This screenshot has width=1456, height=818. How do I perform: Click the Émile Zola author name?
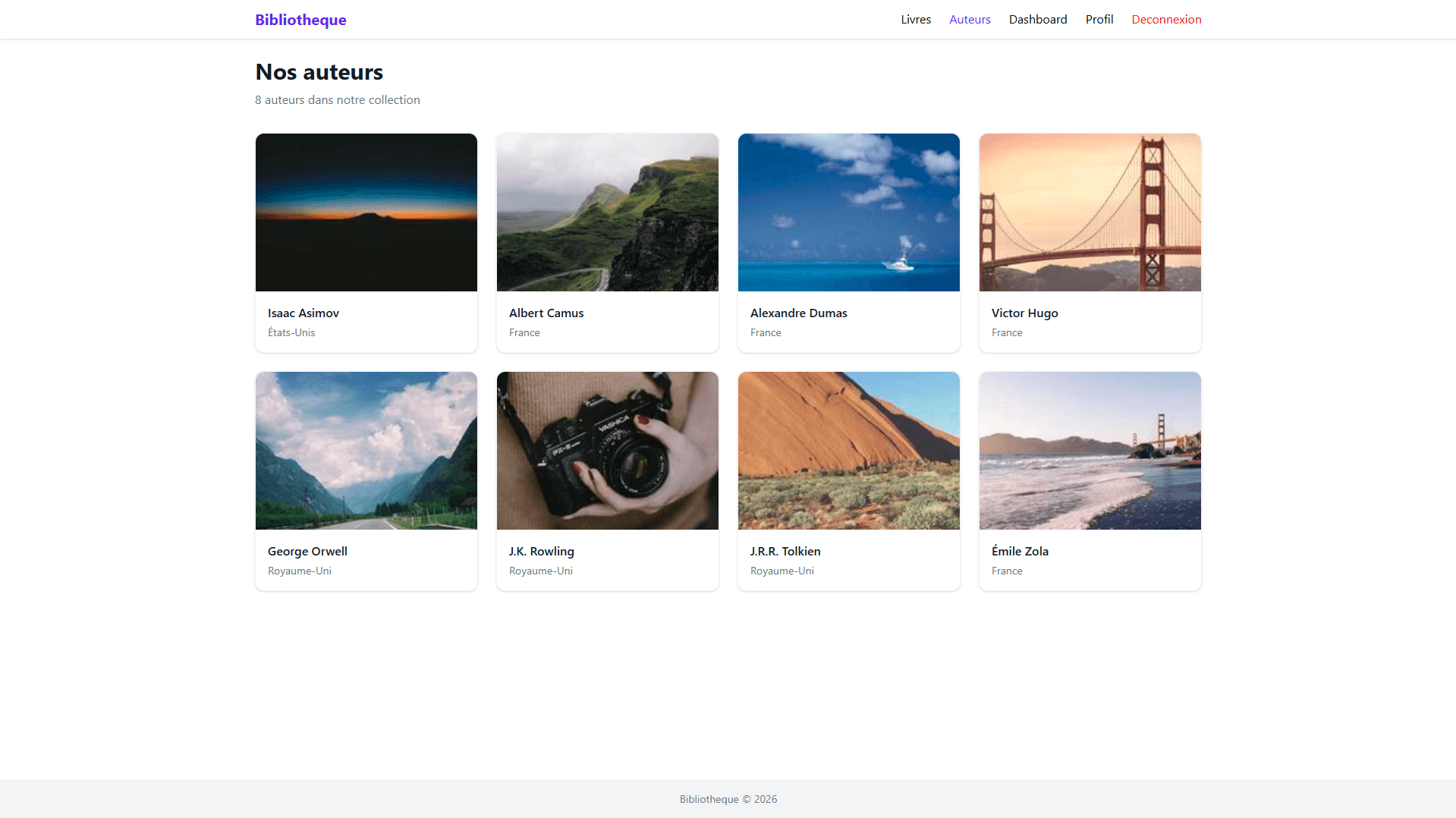pyautogui.click(x=1019, y=551)
